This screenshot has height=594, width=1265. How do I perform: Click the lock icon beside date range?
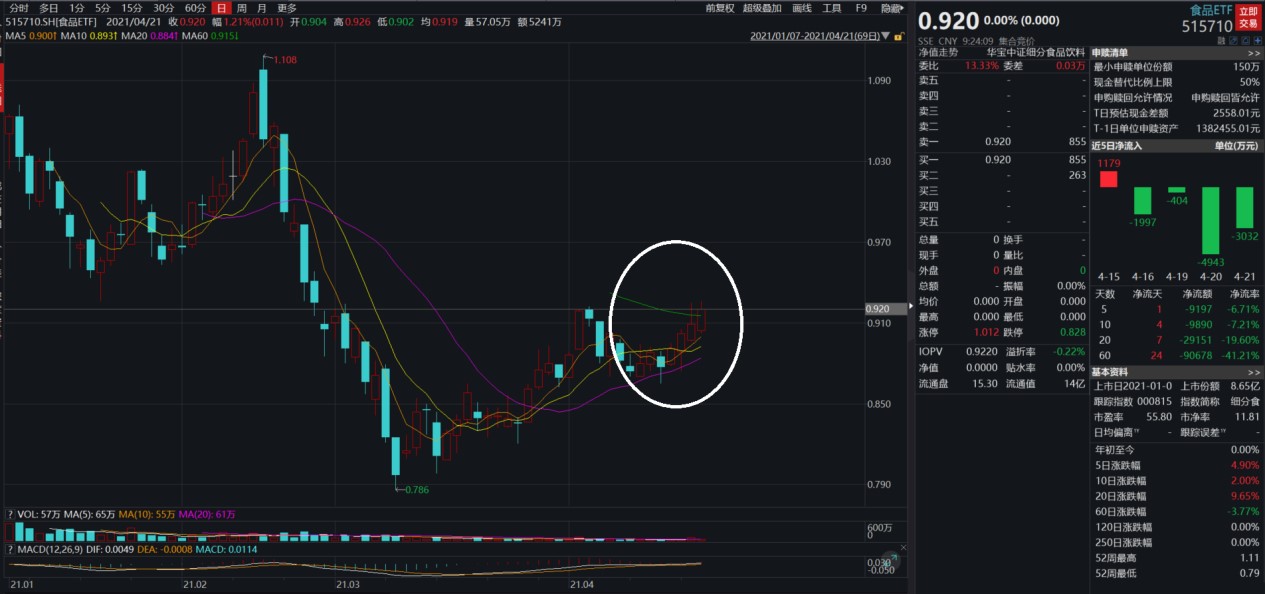pos(898,37)
